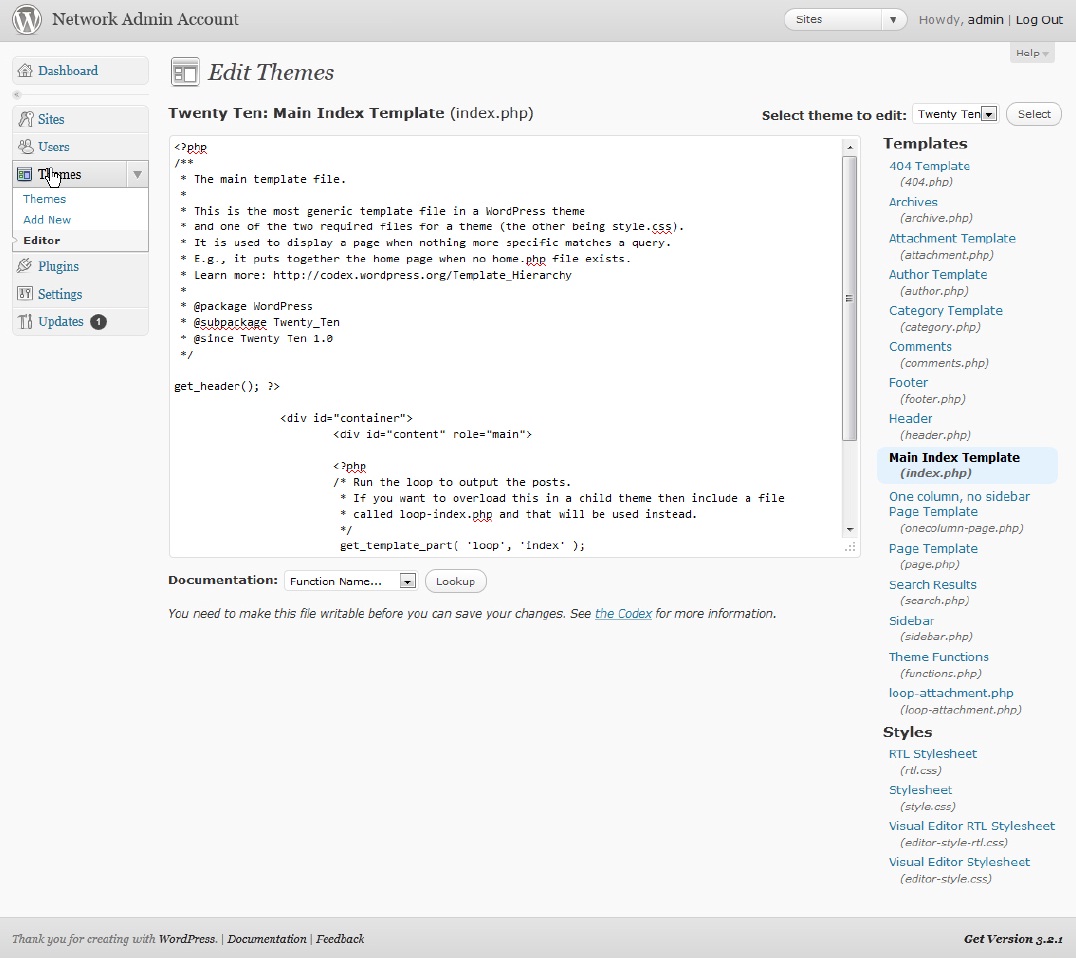Click the Dashboard house icon
The height and width of the screenshot is (958, 1076).
pos(25,71)
